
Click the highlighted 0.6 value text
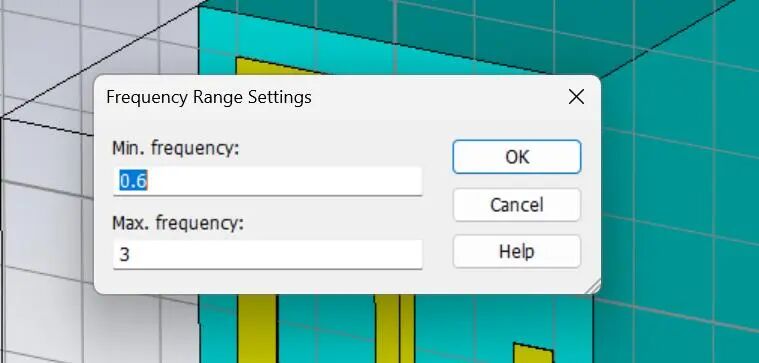click(x=133, y=182)
